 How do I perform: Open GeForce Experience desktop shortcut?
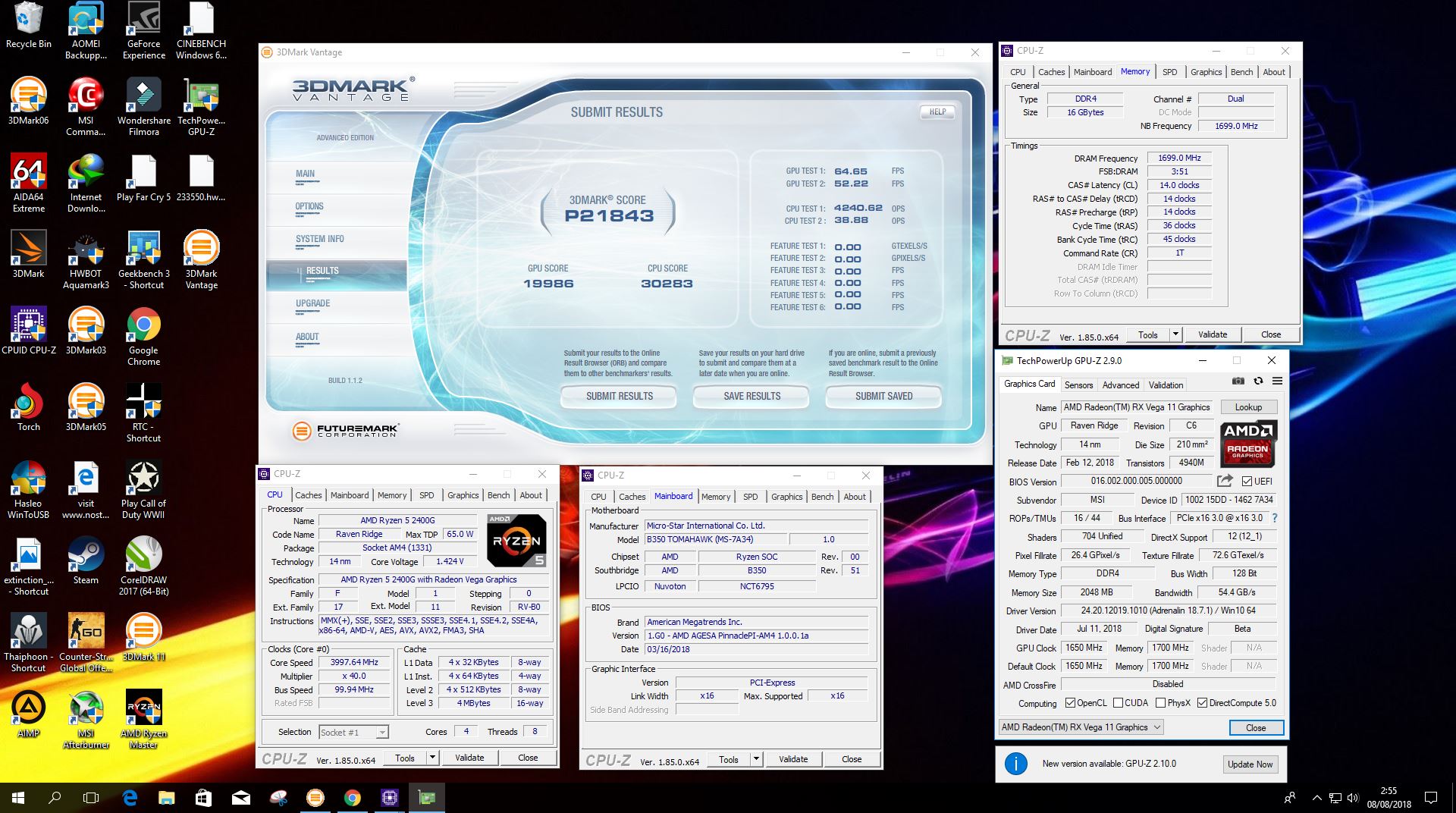click(143, 32)
